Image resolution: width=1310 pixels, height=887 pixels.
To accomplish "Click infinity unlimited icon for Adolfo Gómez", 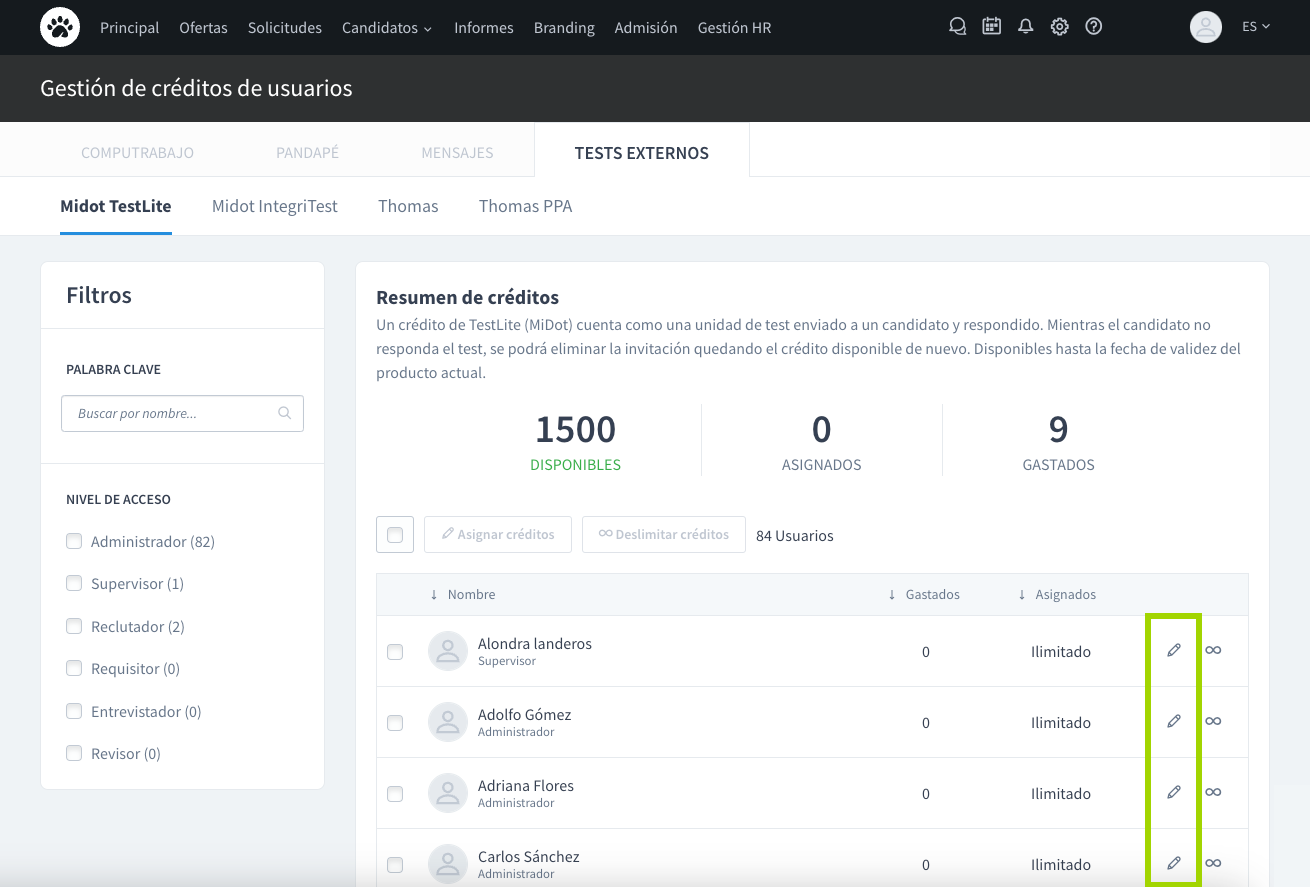I will click(1213, 722).
